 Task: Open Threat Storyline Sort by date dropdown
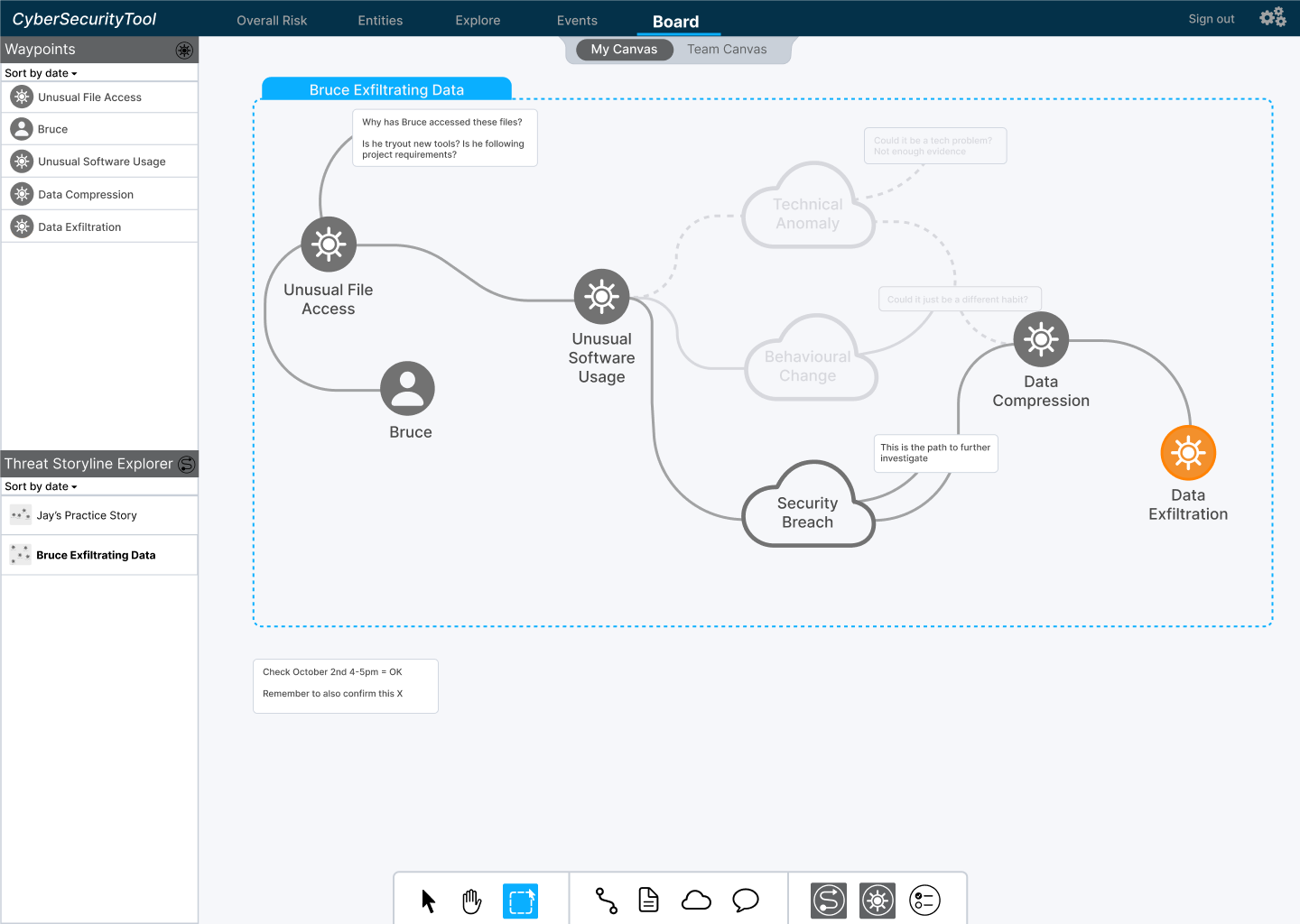tap(41, 486)
